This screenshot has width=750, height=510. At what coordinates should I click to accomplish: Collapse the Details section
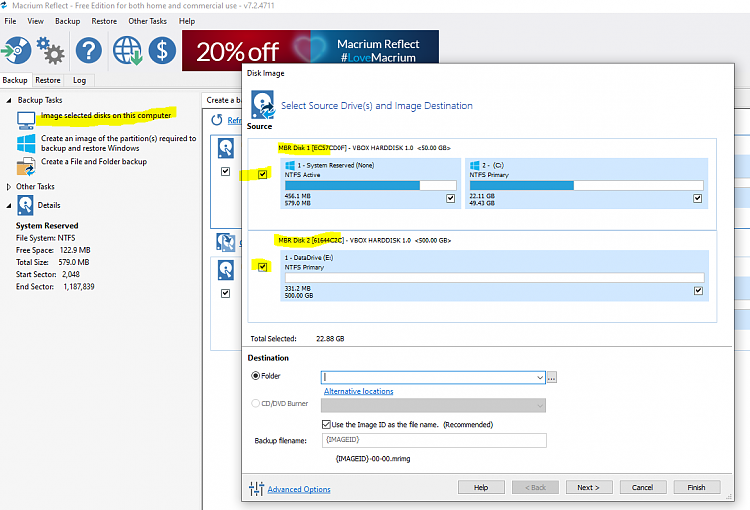[x=9, y=206]
